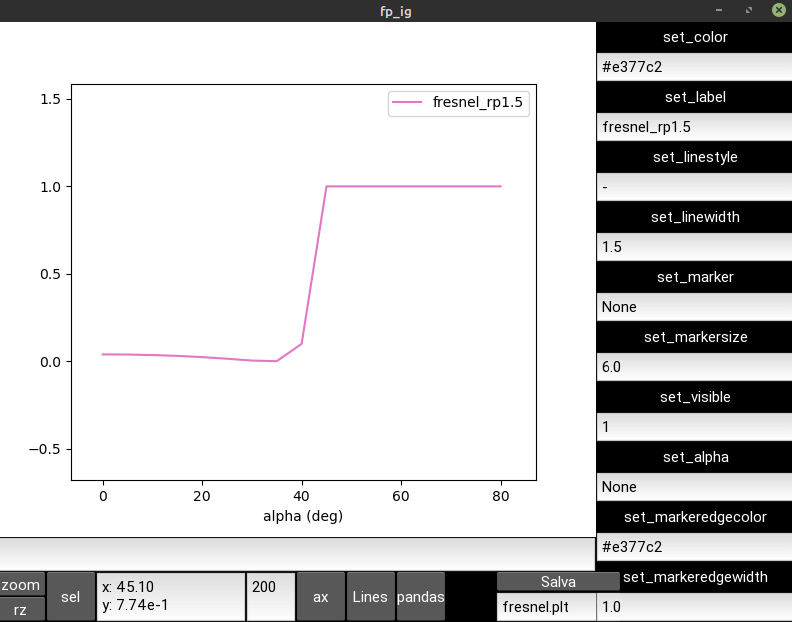Minimize the fp_ig window
This screenshot has height=622, width=792.
719,10
